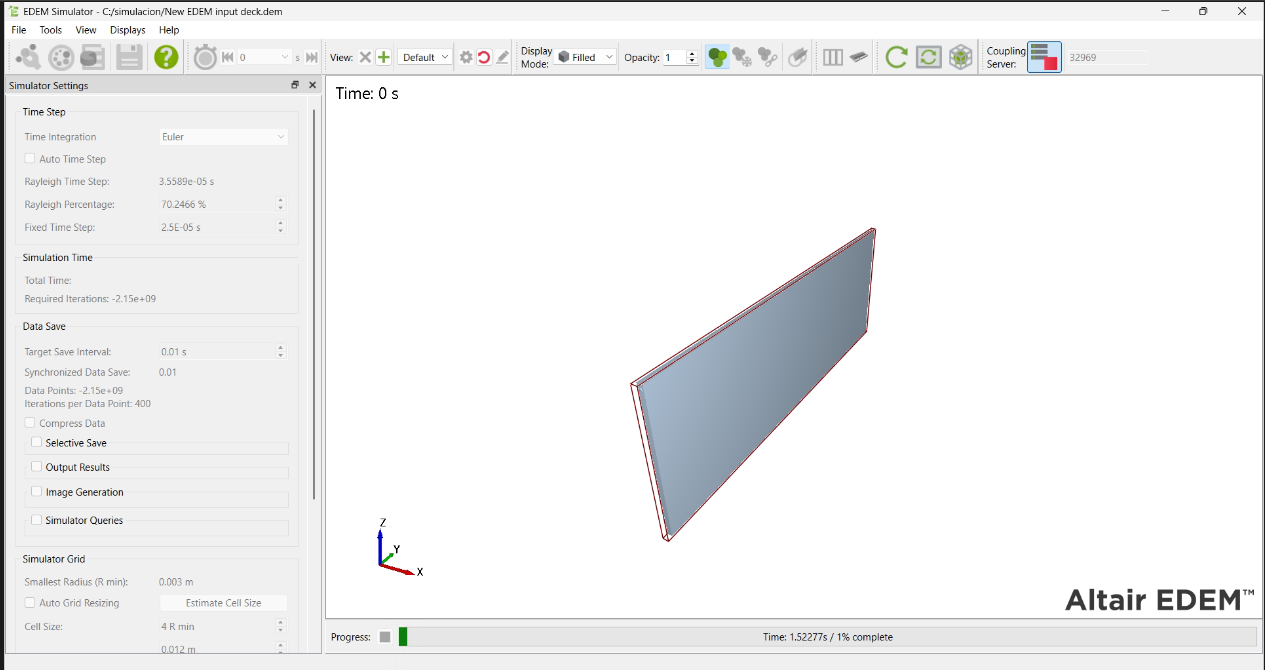Switch to the Simulator module icon
Image resolution: width=1265 pixels, height=670 pixels.
coord(61,57)
